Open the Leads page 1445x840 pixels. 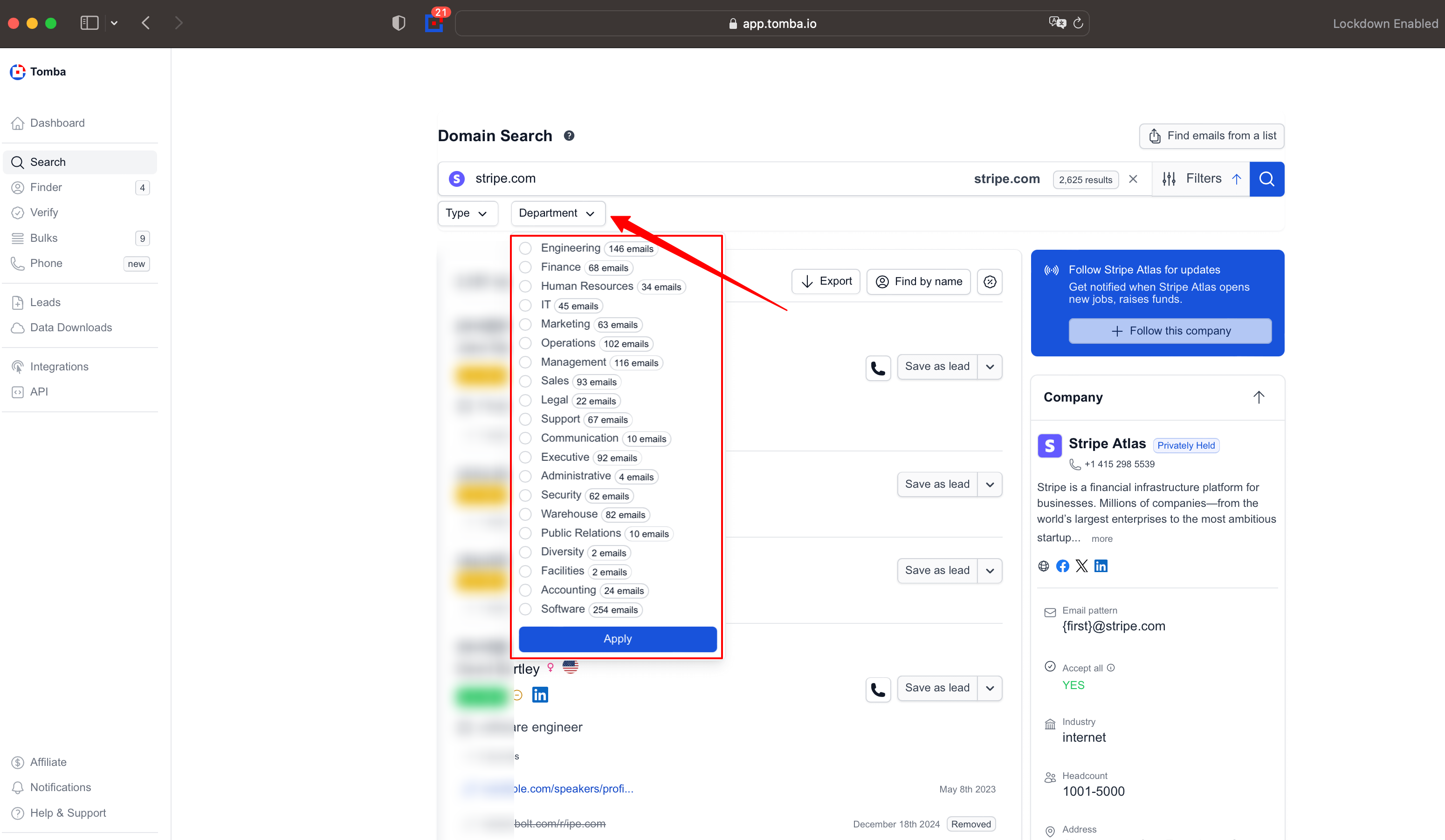(45, 302)
